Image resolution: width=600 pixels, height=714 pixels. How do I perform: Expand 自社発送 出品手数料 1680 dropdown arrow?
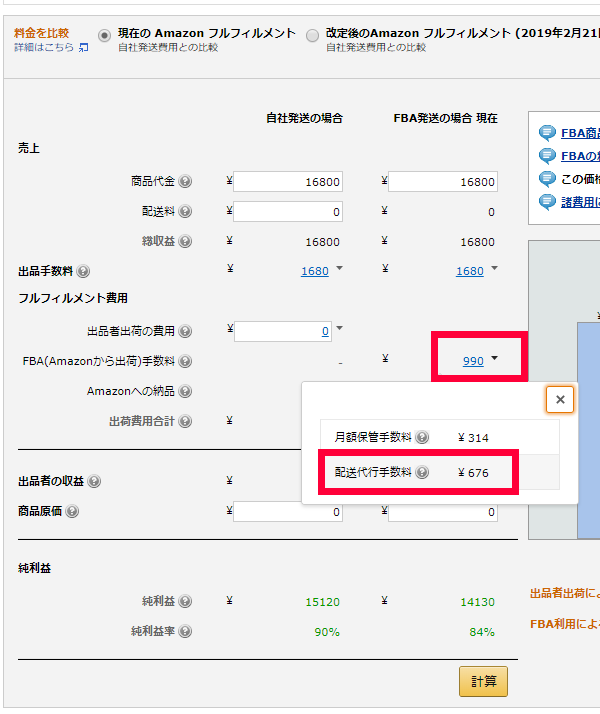(340, 269)
